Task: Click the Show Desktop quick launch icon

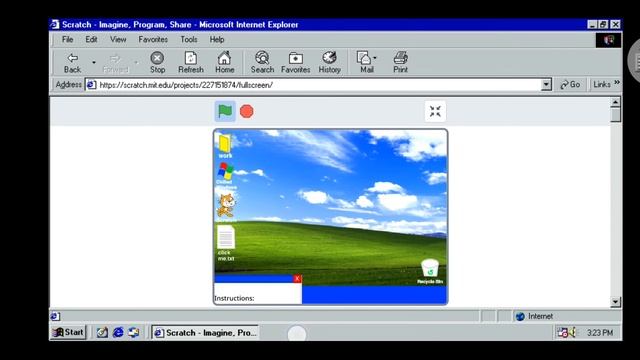Action: [x=102, y=333]
